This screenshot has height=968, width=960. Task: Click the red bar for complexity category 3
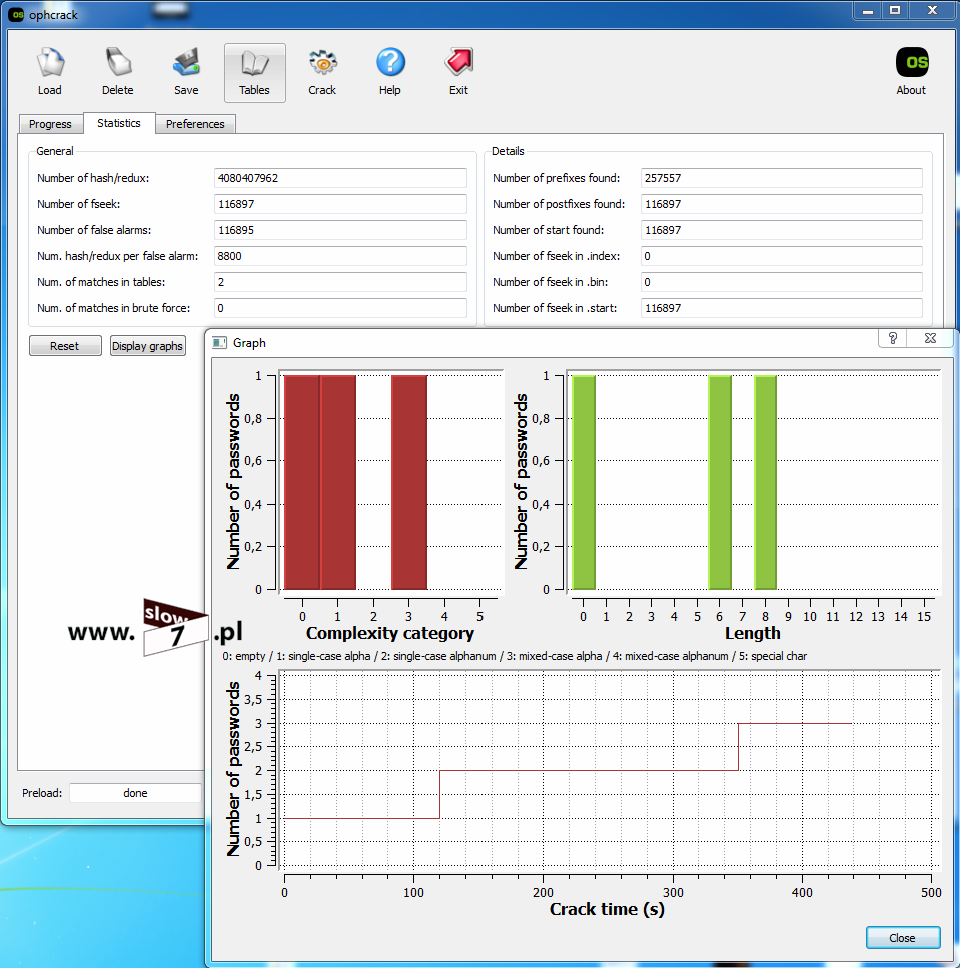[x=409, y=482]
